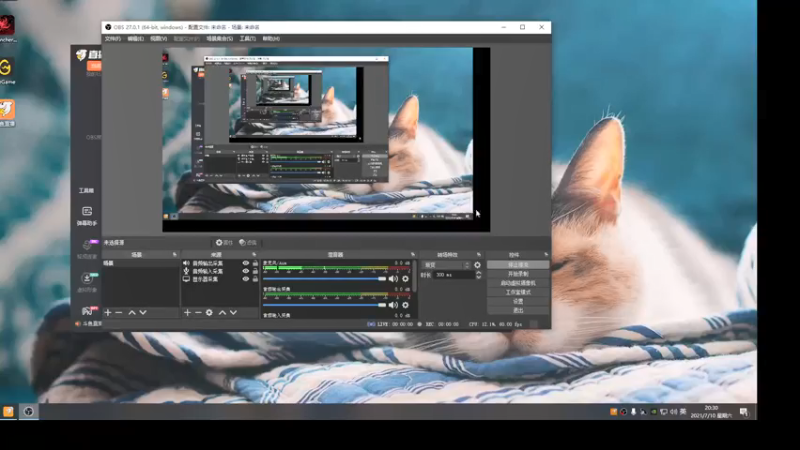
Task: Open the 工具(T) menu
Action: [x=247, y=39]
